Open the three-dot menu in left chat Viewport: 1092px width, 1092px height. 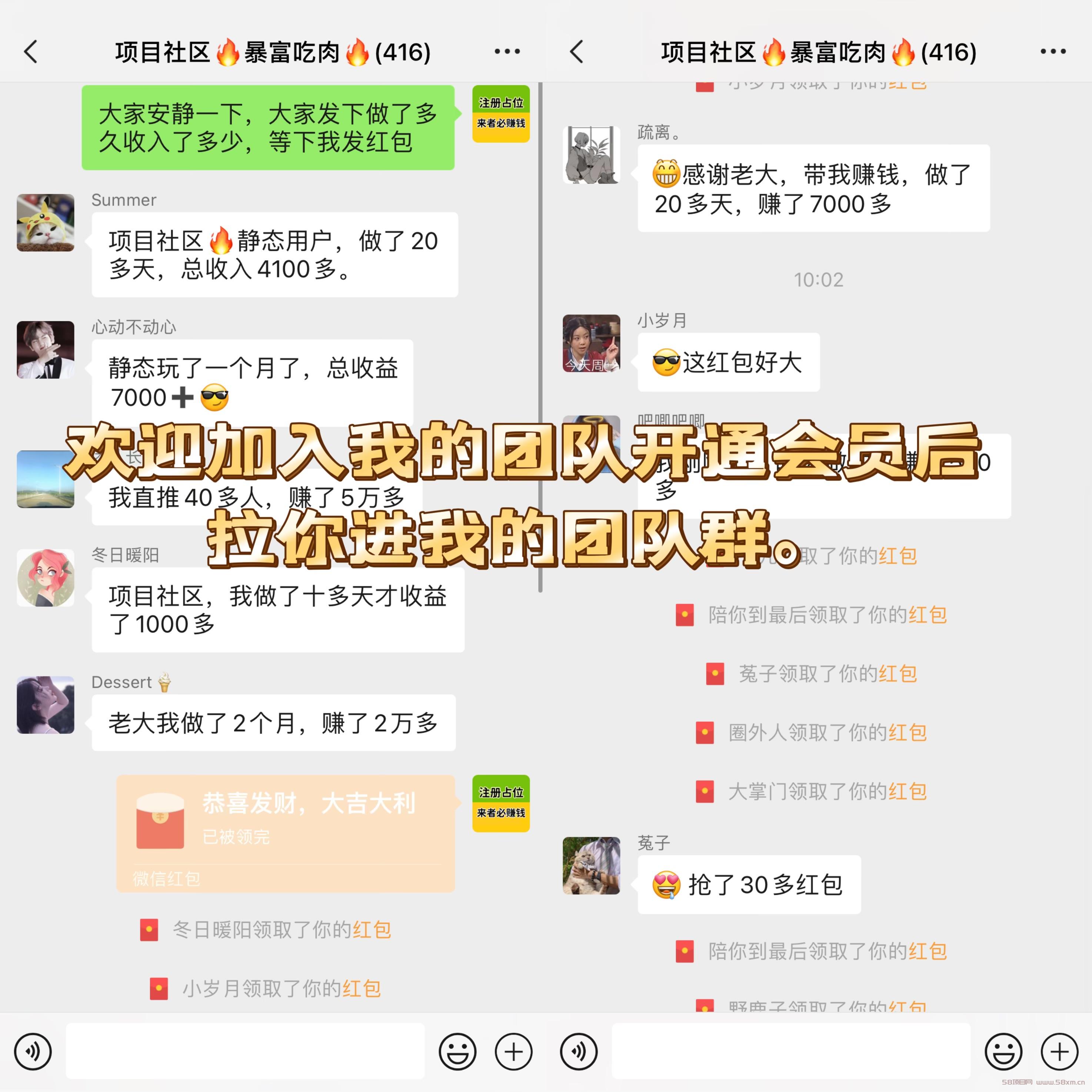pyautogui.click(x=507, y=51)
